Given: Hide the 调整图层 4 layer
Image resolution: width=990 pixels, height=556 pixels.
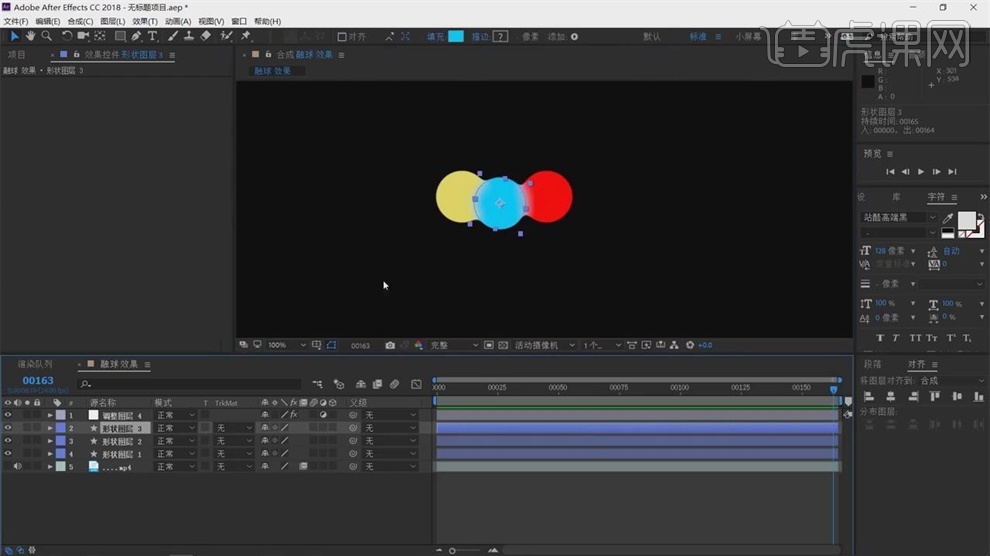Looking at the screenshot, I should click(8, 415).
